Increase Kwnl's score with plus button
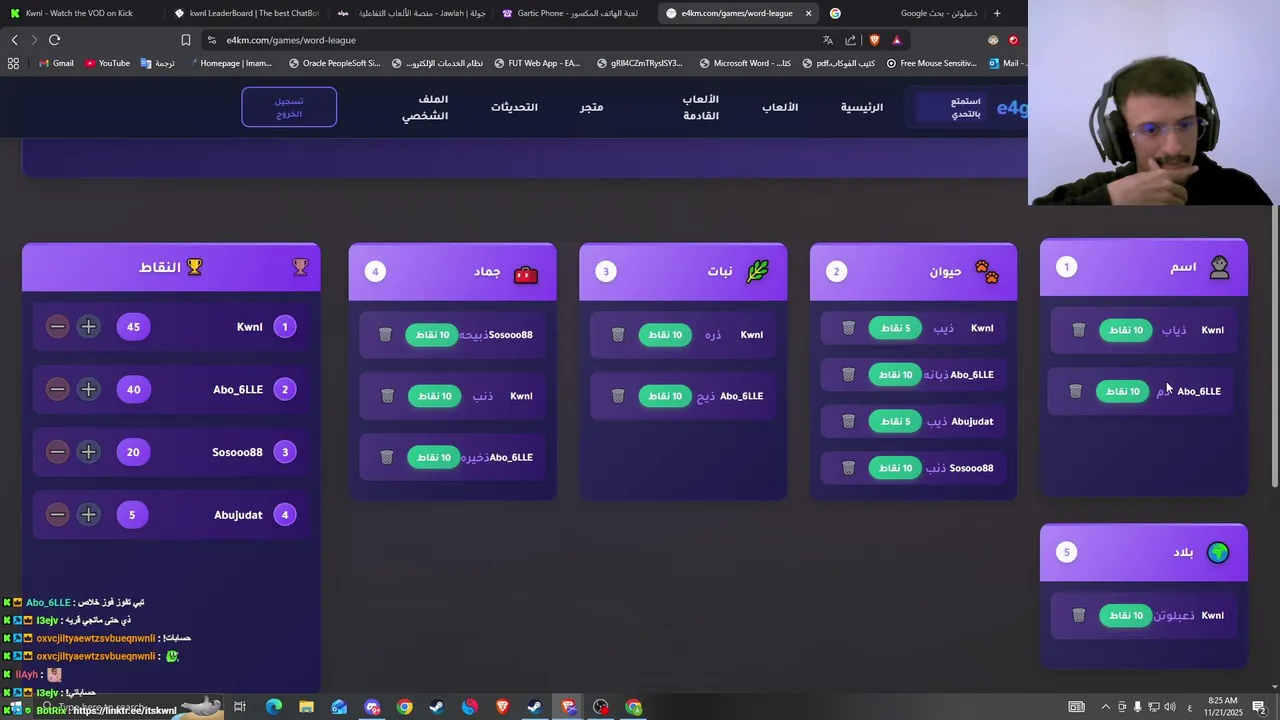The image size is (1280, 720). point(88,327)
